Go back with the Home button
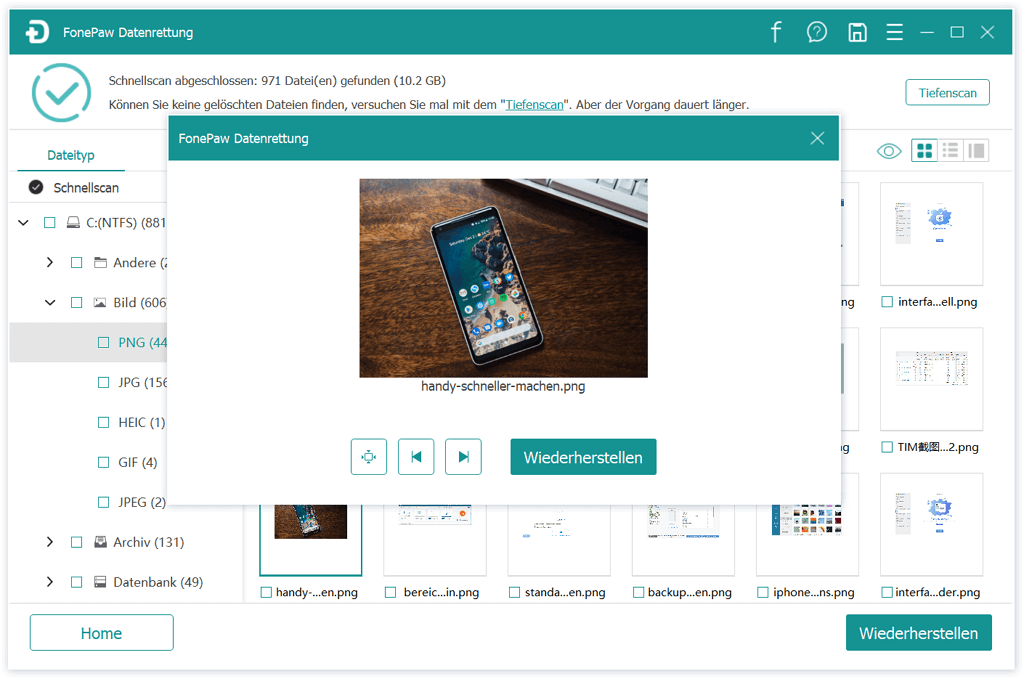Viewport: 1024px width, 679px height. coord(101,633)
